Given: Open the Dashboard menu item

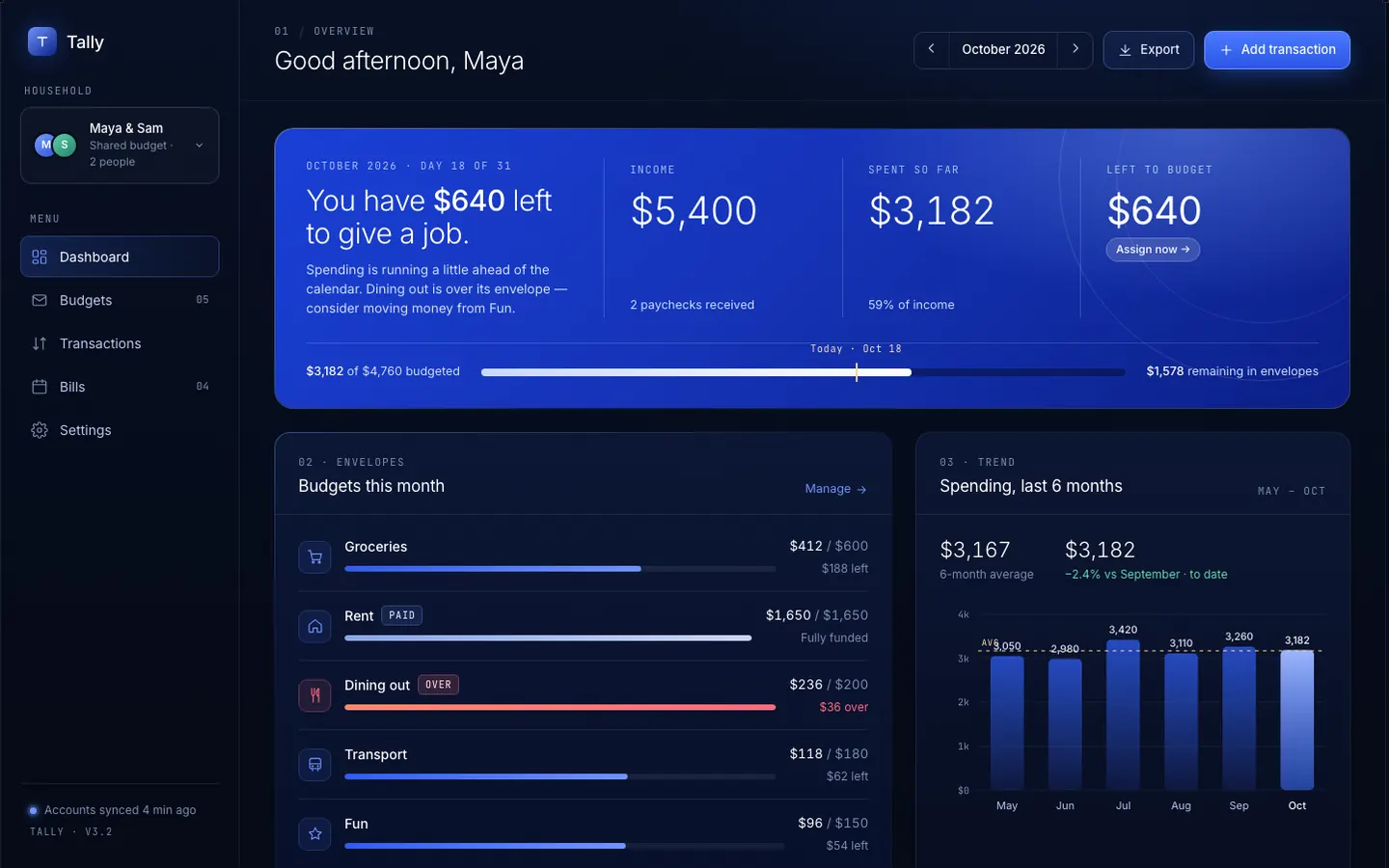Looking at the screenshot, I should point(120,257).
